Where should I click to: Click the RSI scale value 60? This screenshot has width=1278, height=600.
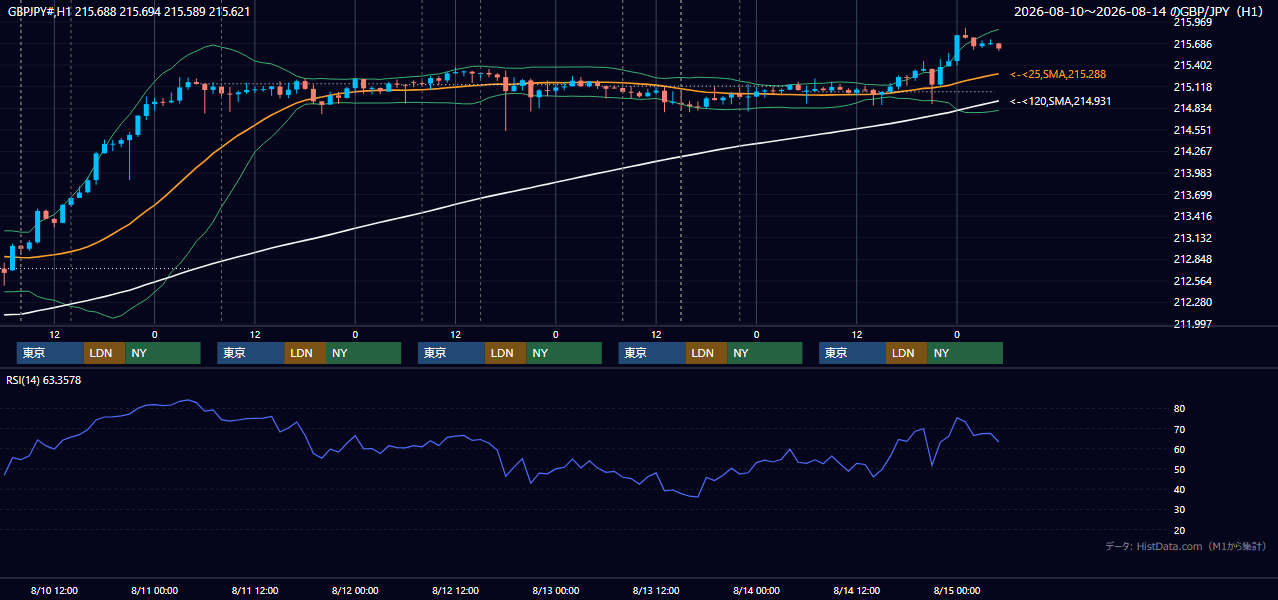(1180, 449)
